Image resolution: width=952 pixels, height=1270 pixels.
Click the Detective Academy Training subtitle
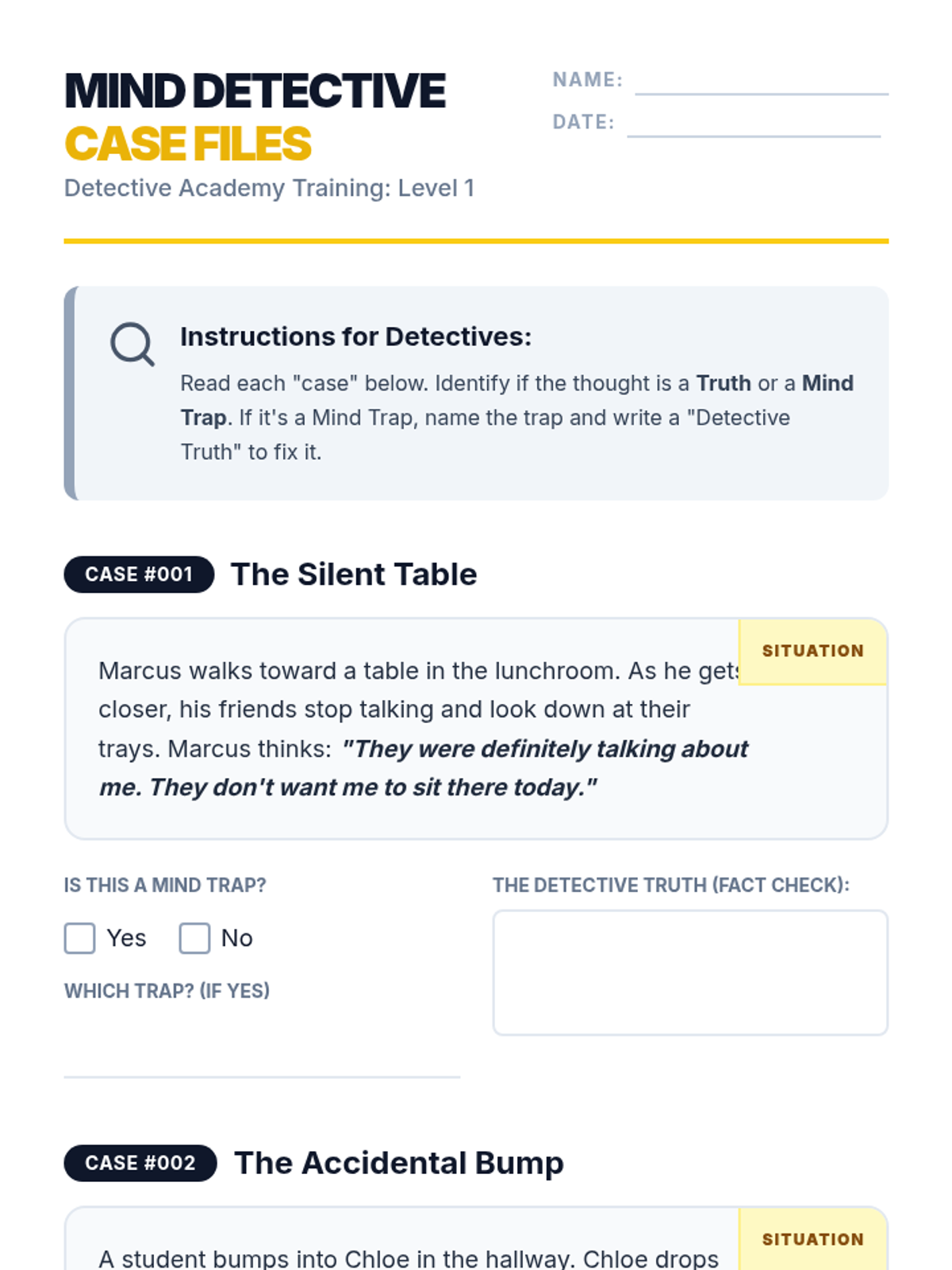[269, 189]
